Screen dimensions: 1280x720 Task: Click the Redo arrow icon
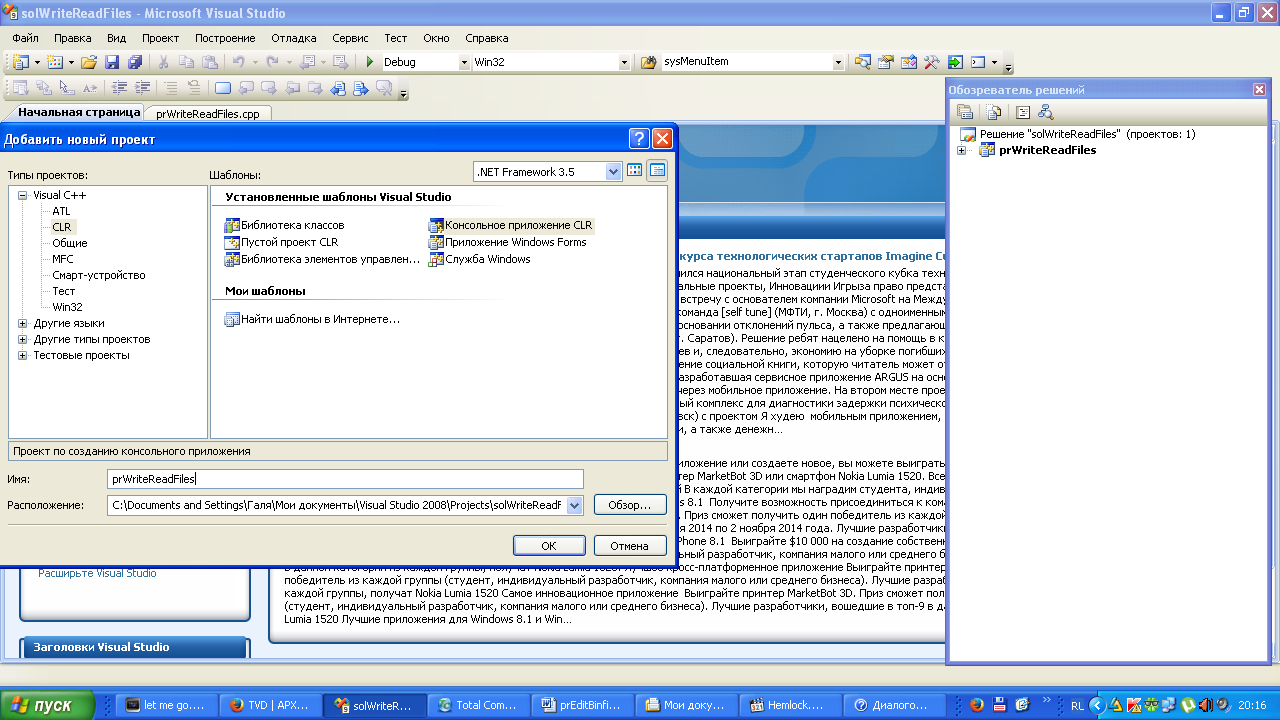pyautogui.click(x=272, y=62)
